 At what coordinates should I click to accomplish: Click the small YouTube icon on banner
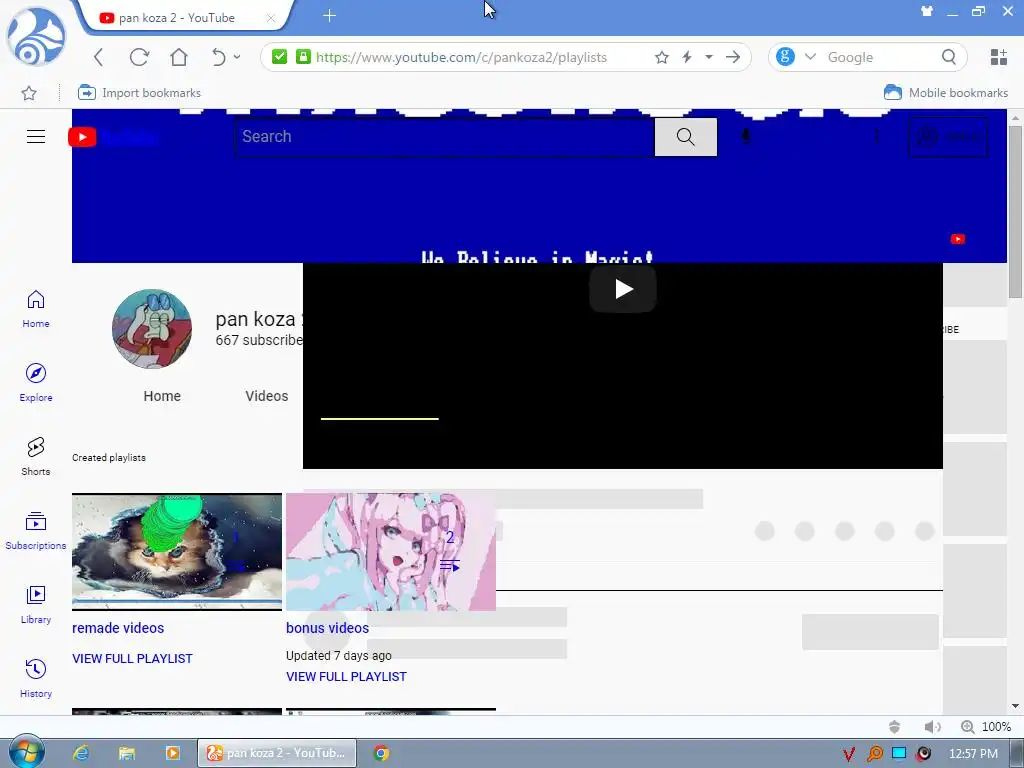957,239
